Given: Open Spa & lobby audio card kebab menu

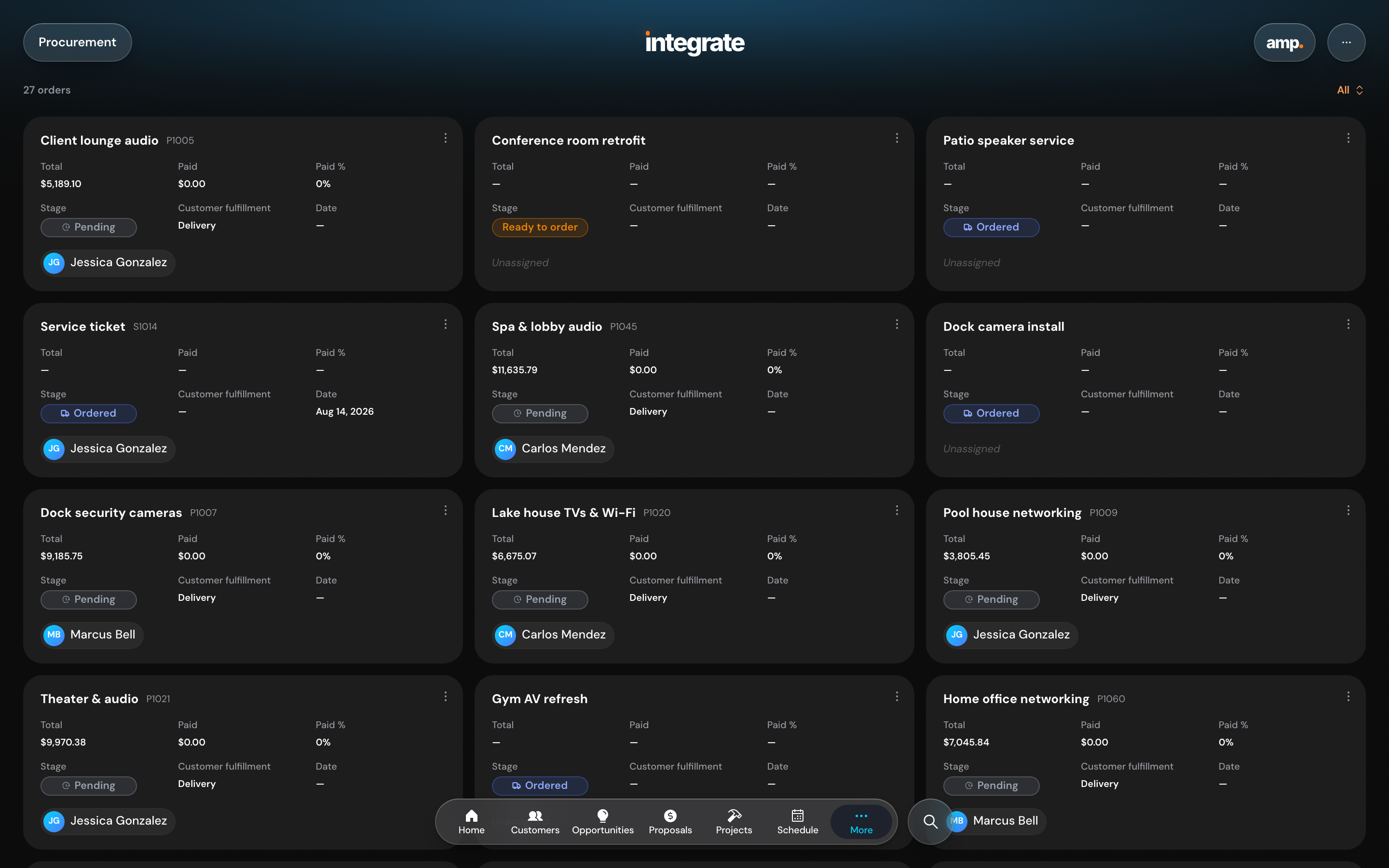Looking at the screenshot, I should point(897,325).
